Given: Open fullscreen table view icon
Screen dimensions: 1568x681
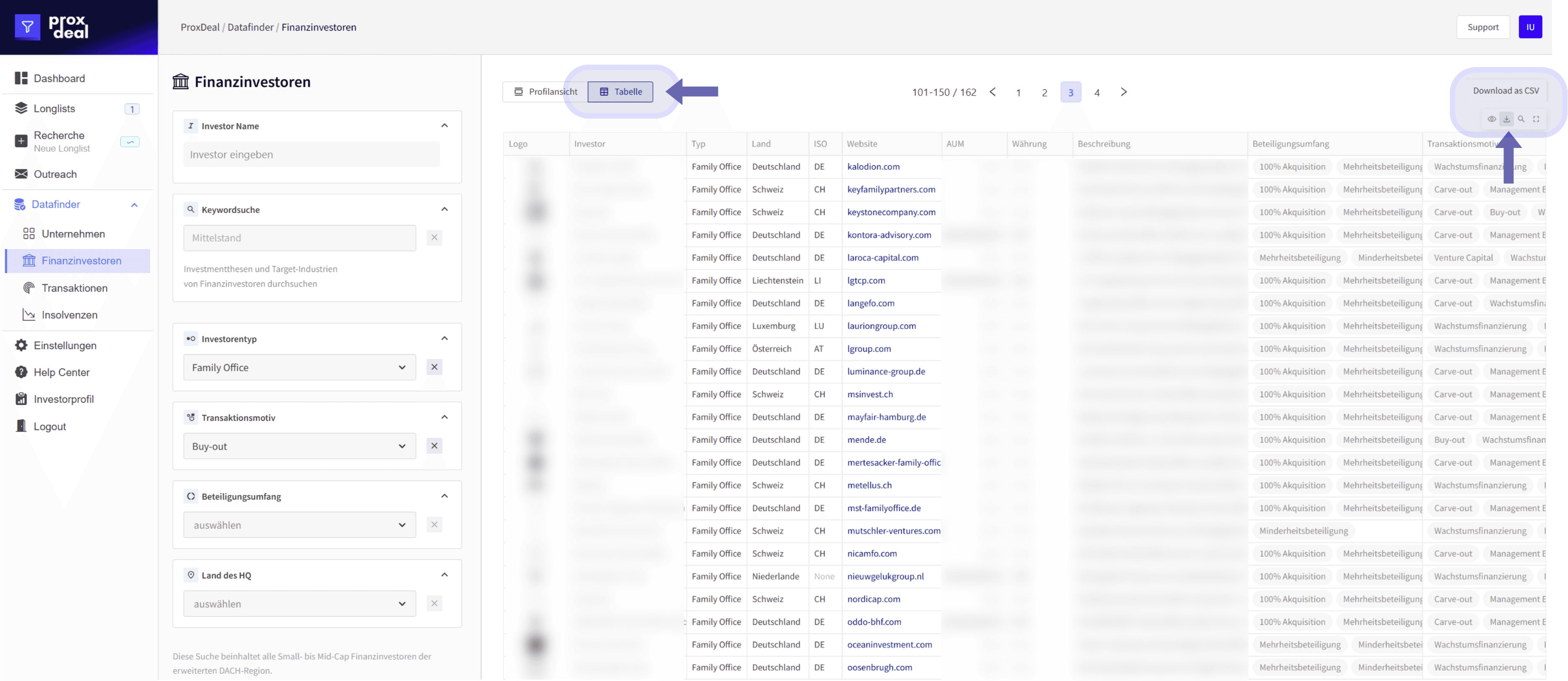Looking at the screenshot, I should click(1536, 119).
